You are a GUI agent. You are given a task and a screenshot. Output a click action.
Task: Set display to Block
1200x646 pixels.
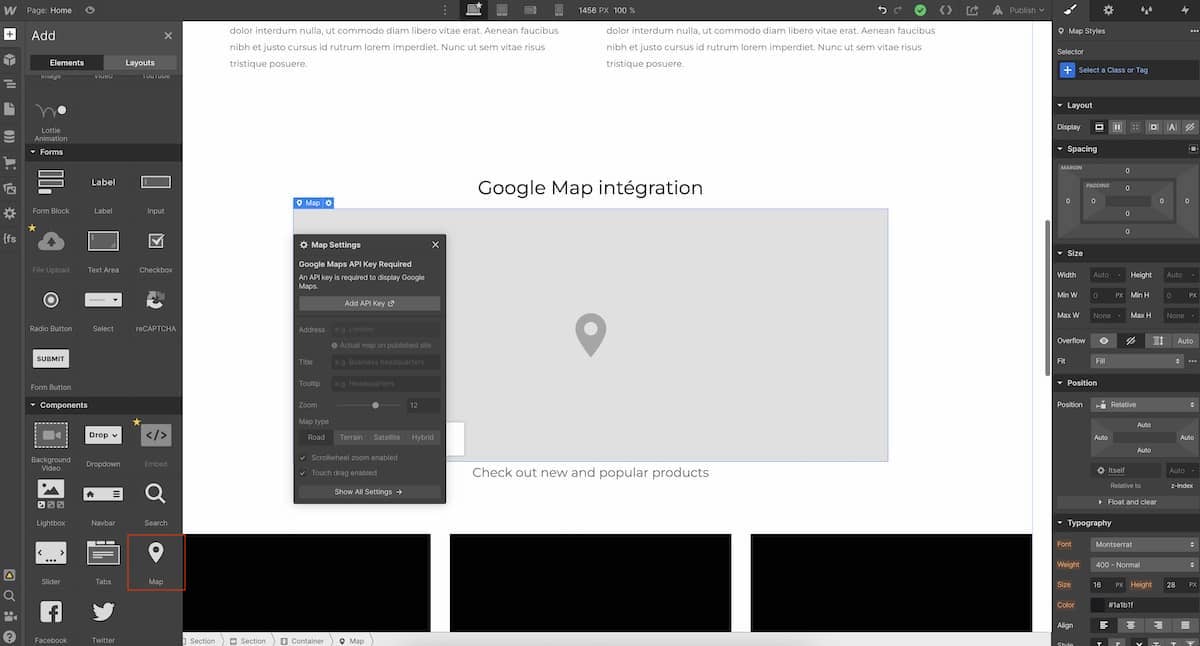coord(1099,127)
